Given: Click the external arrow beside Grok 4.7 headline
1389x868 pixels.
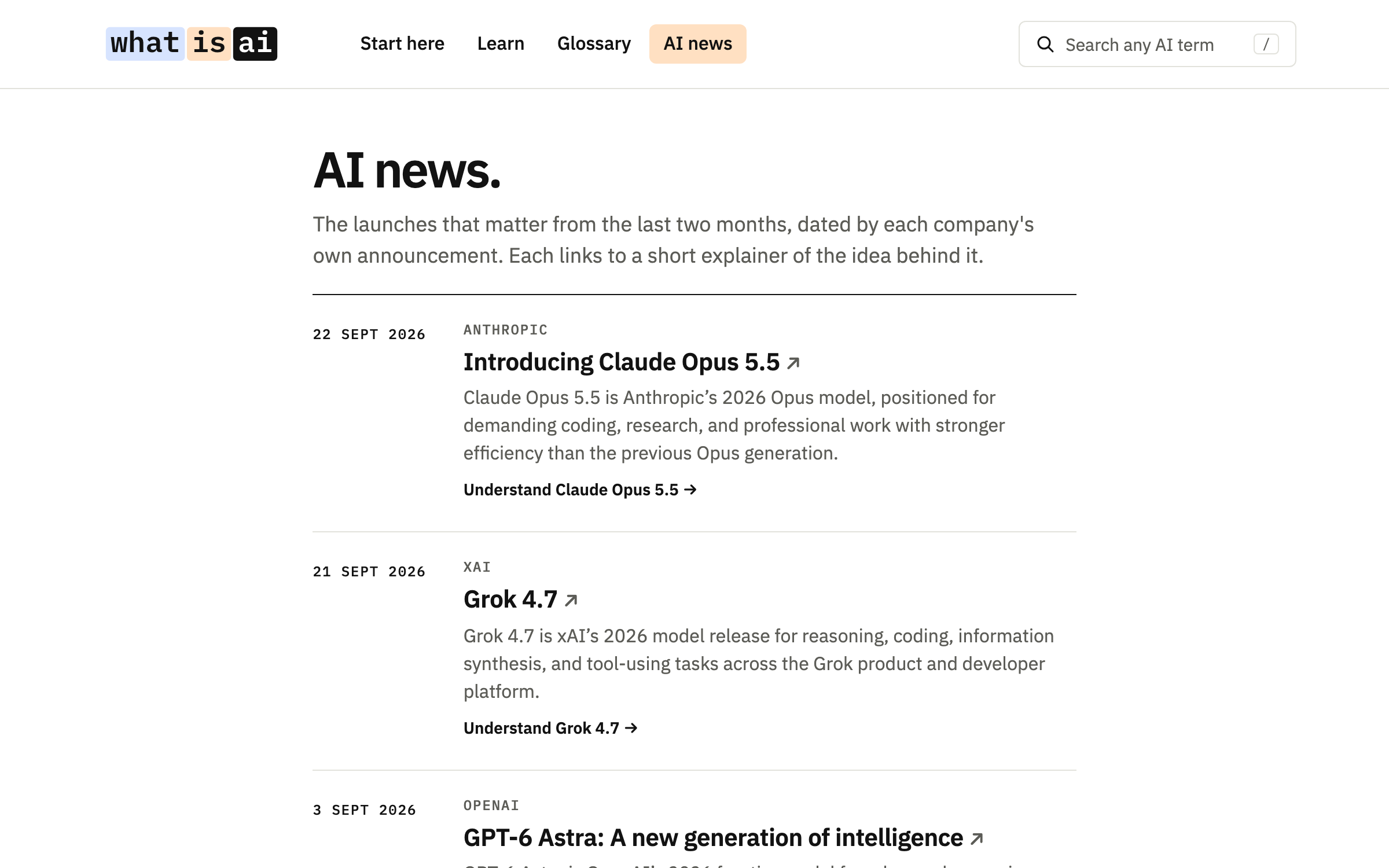Looking at the screenshot, I should pyautogui.click(x=571, y=600).
